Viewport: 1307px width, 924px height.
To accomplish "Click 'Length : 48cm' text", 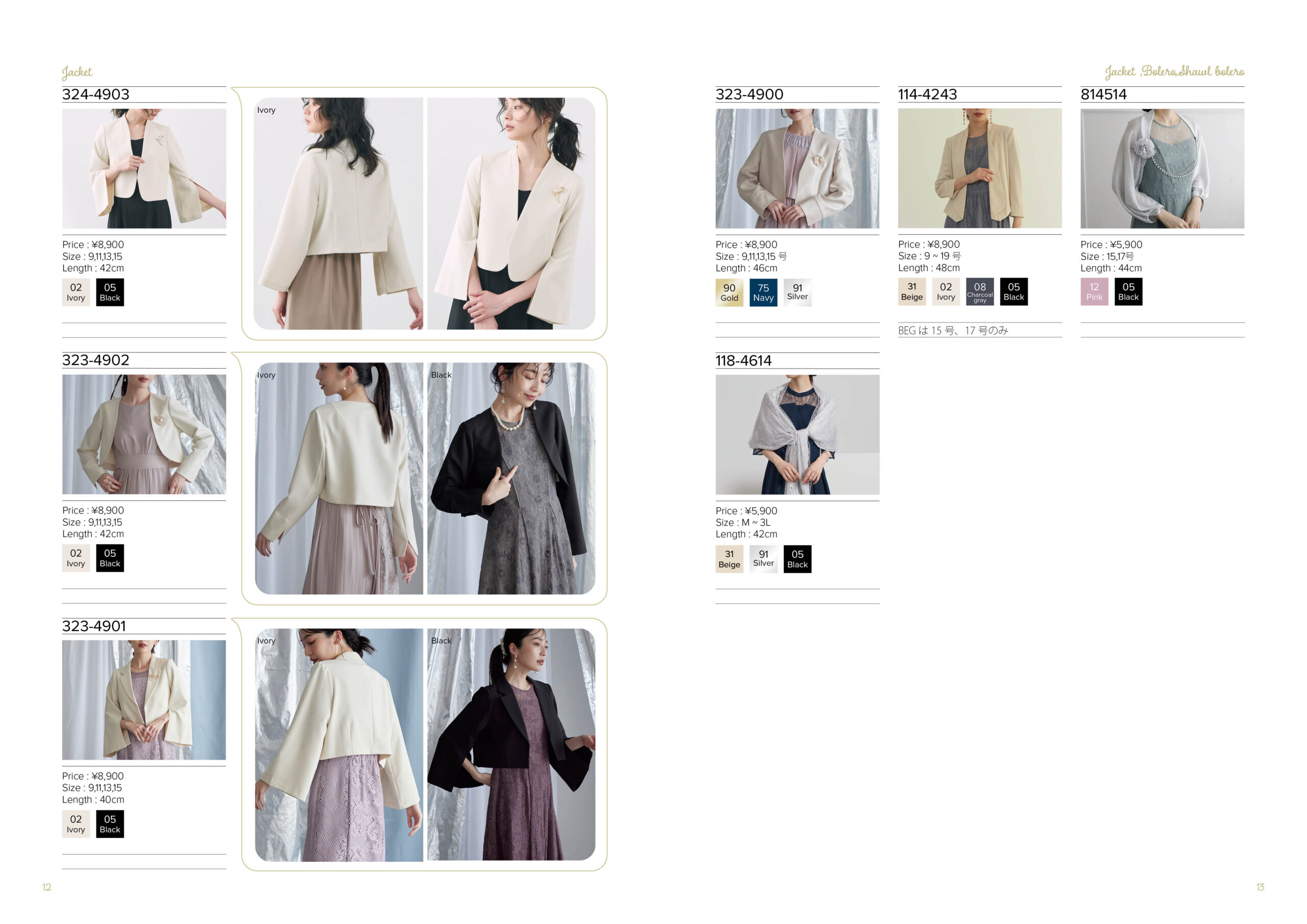I will pos(929,268).
